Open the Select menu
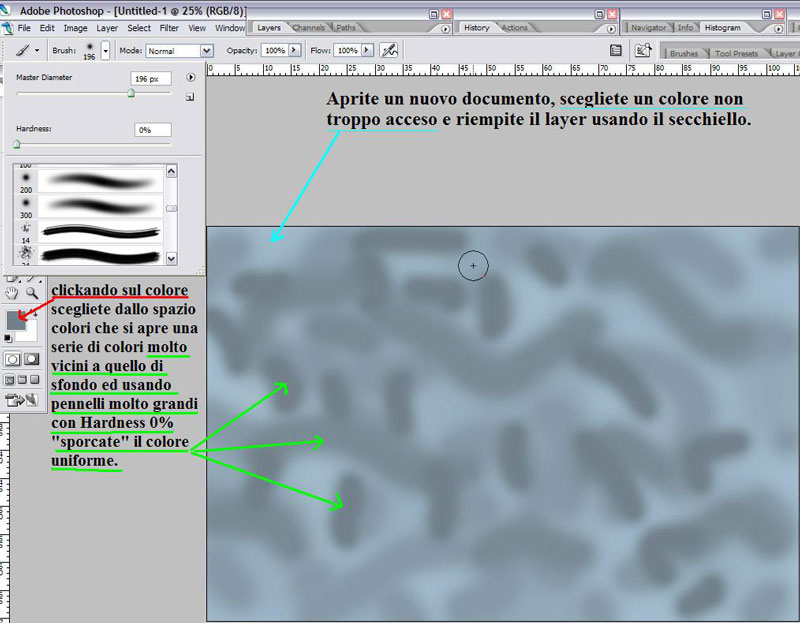The width and height of the screenshot is (800, 623). click(x=139, y=28)
